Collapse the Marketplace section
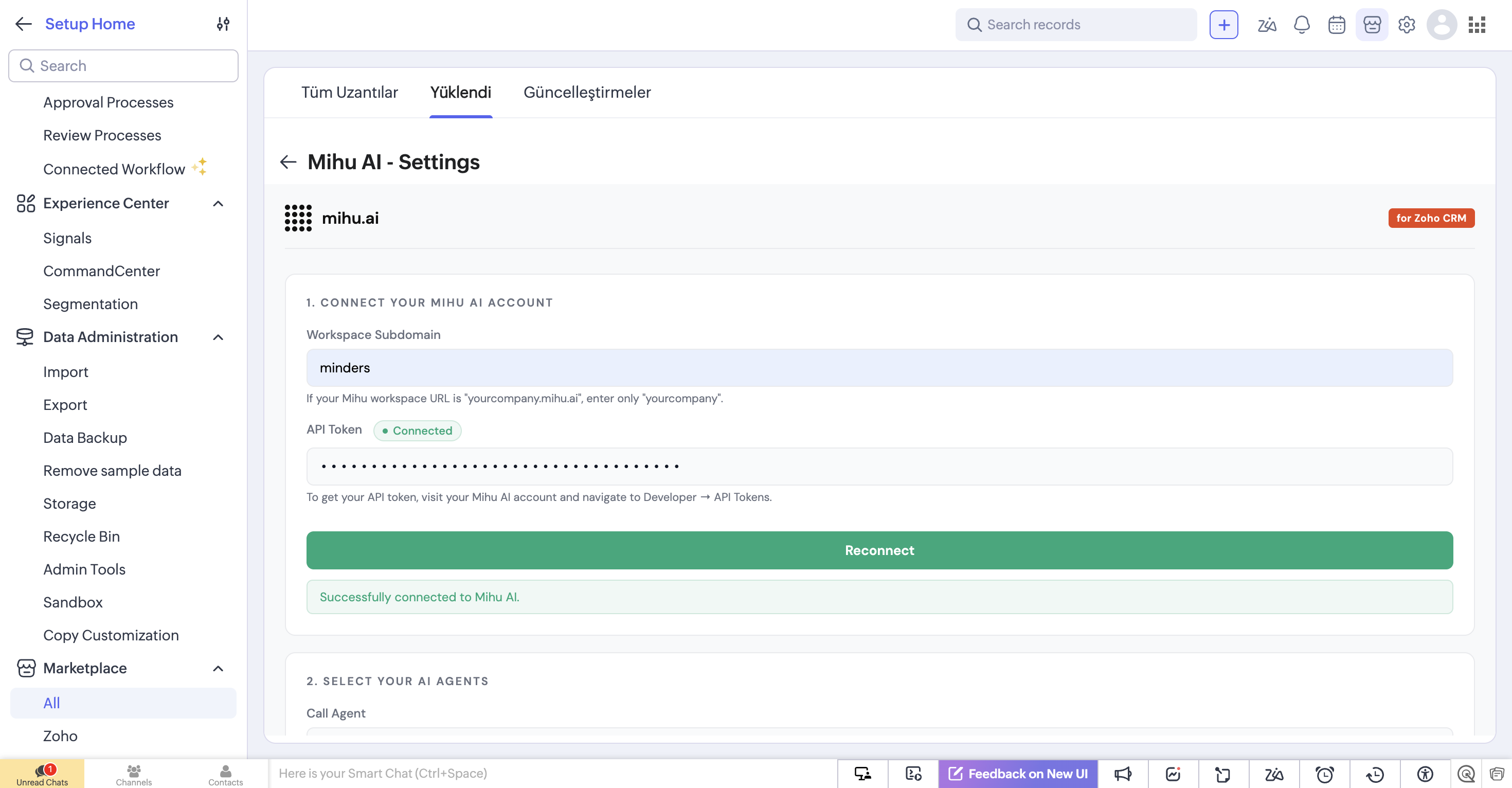Viewport: 1512px width, 788px height. point(218,668)
